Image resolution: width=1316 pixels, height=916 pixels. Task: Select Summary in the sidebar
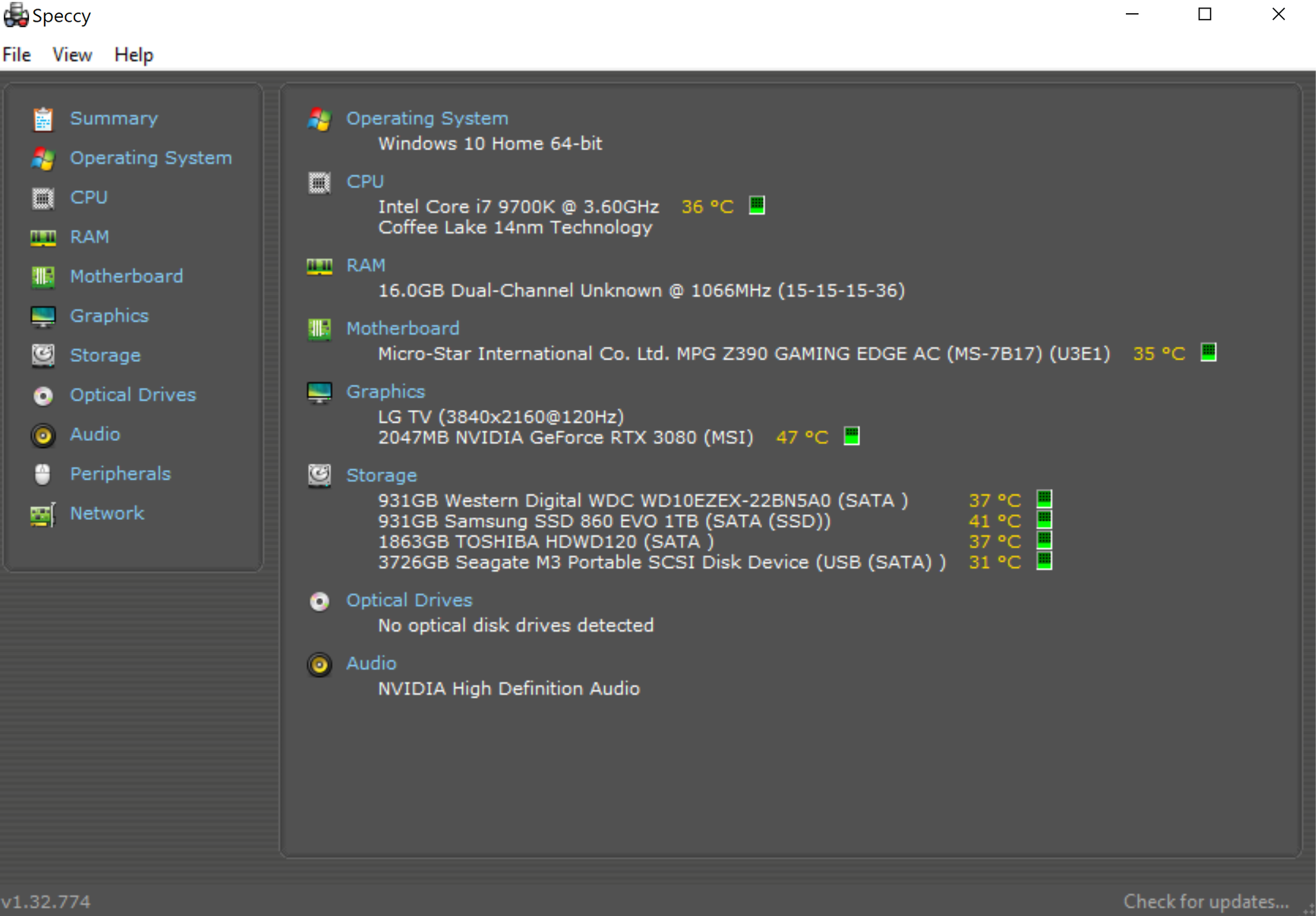(114, 118)
